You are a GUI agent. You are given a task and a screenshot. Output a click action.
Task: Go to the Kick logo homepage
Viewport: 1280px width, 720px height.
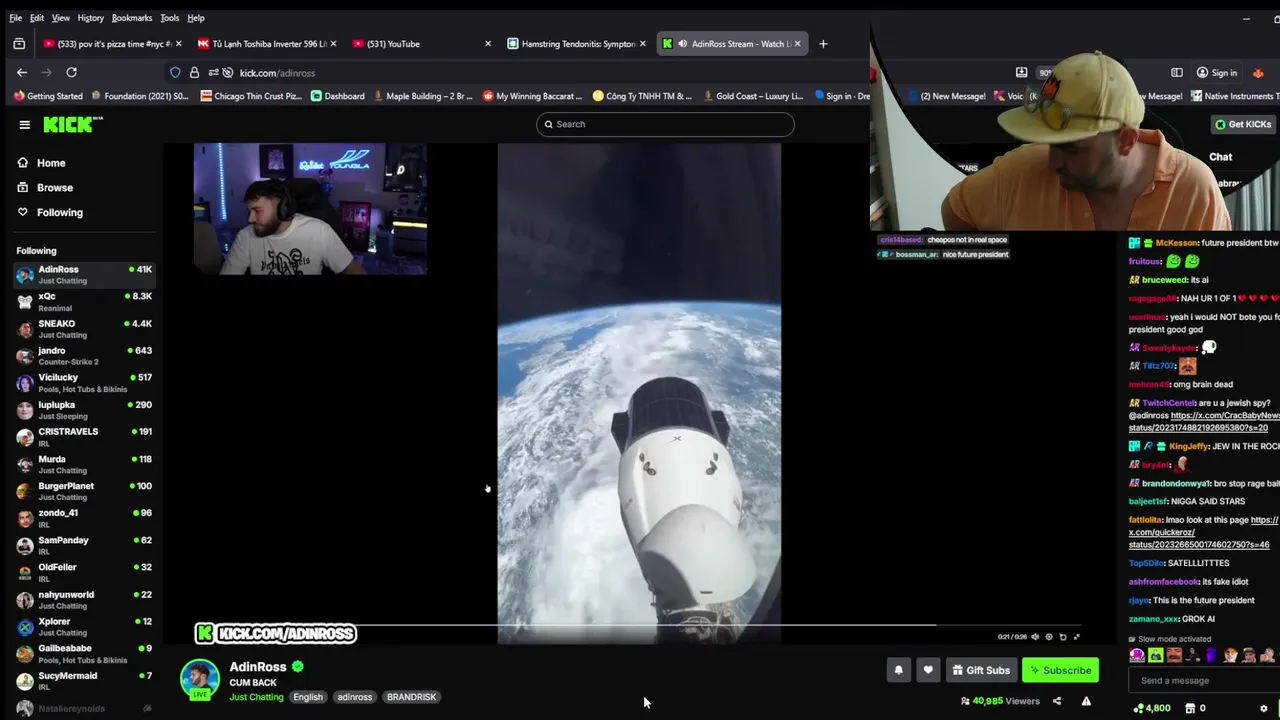(x=73, y=124)
